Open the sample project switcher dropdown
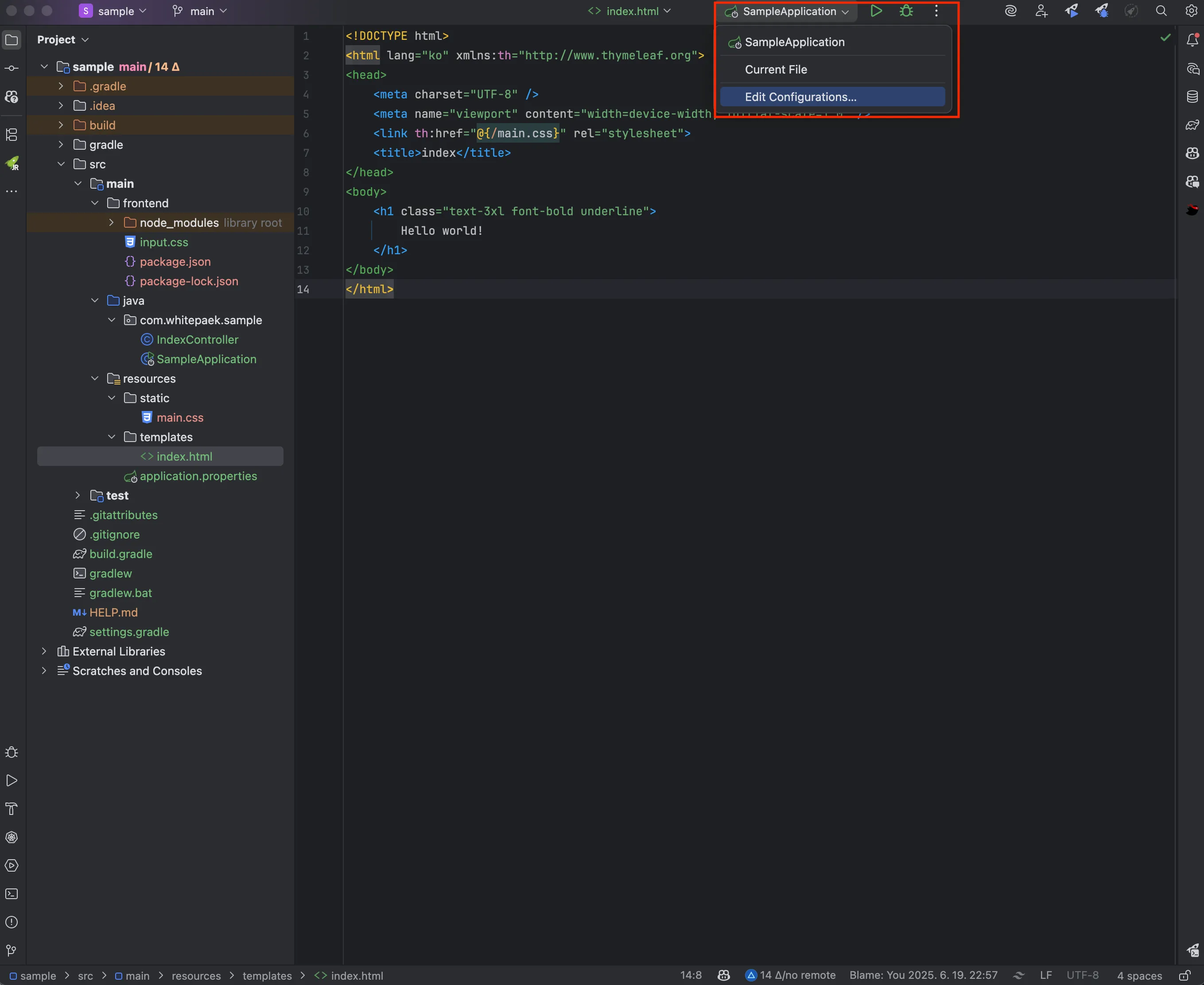This screenshot has width=1204, height=985. tap(113, 11)
